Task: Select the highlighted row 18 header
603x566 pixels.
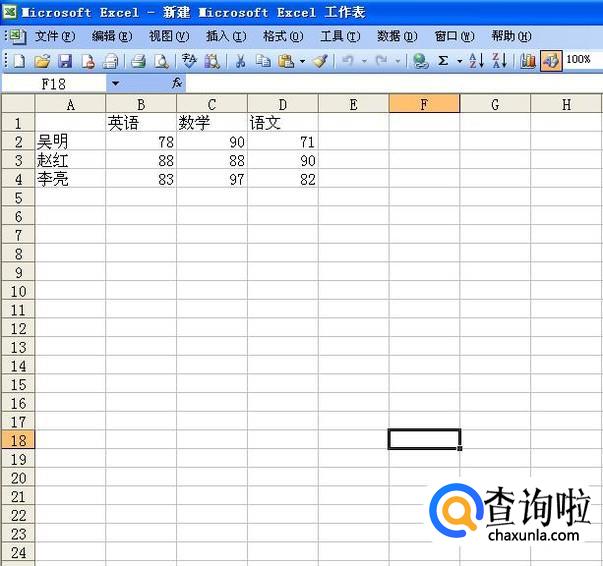Action: click(18, 440)
